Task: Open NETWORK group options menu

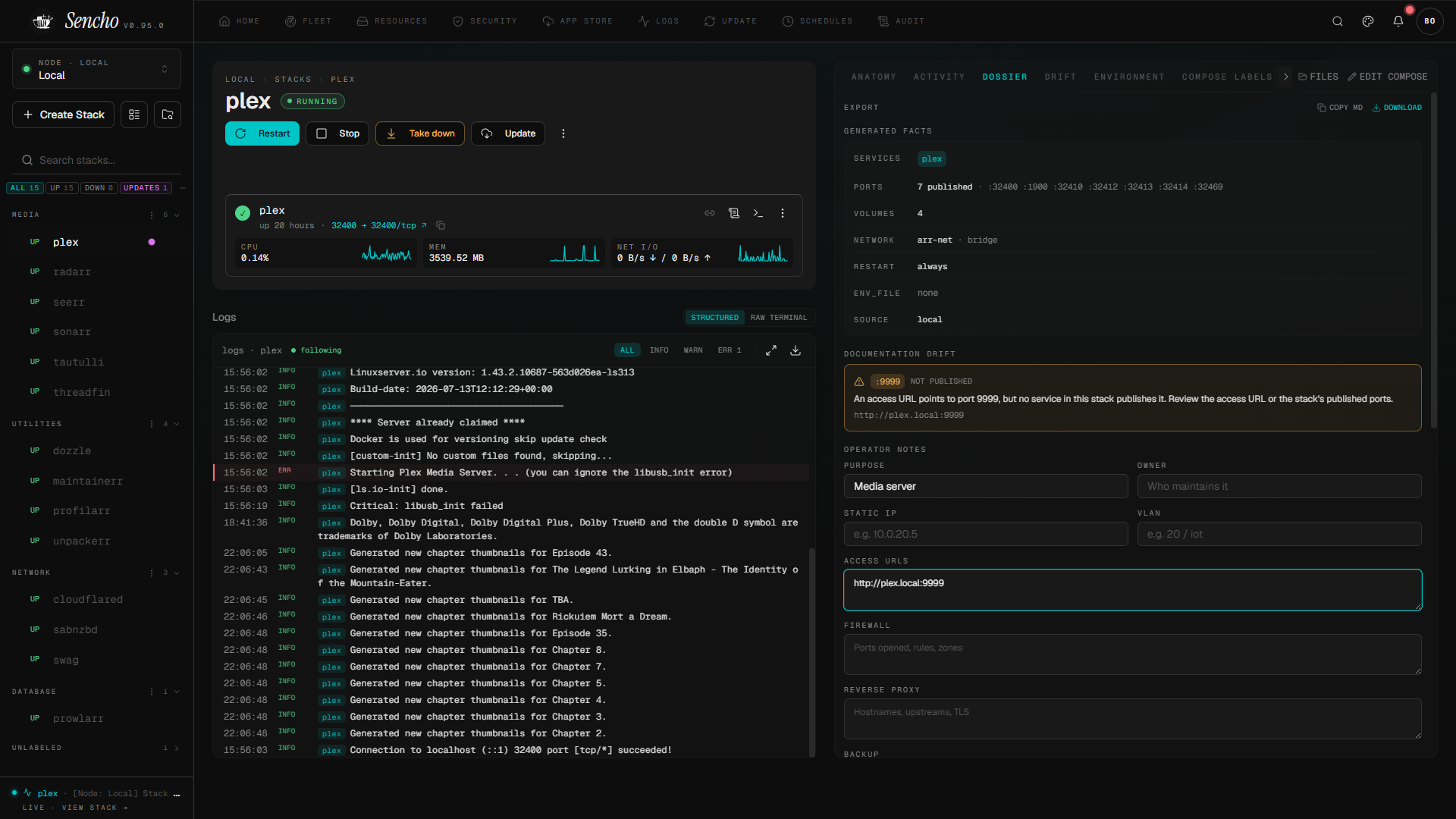Action: (152, 573)
